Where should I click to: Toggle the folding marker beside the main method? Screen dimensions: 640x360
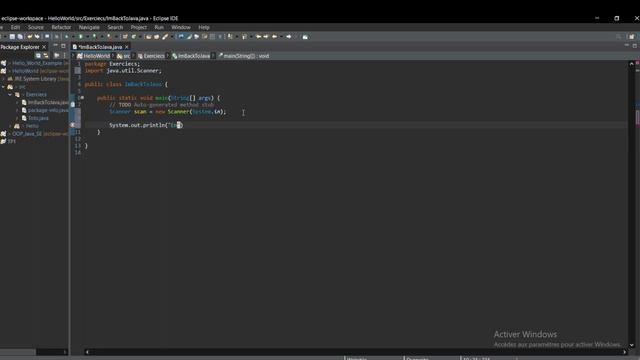click(82, 98)
